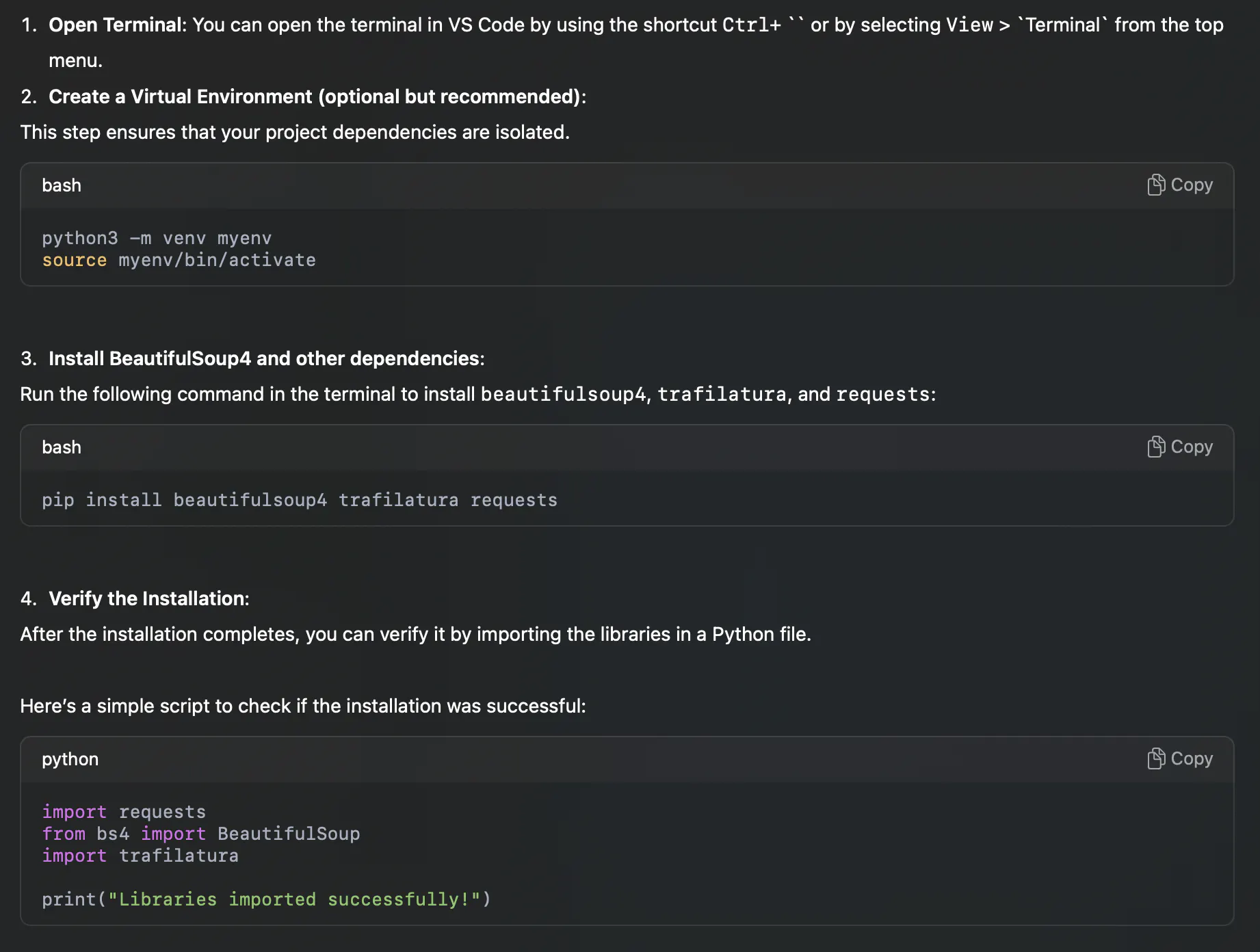Click the 'pip install beautifulsoup4 trafilatura requests' command
1260x952 pixels.
point(300,500)
